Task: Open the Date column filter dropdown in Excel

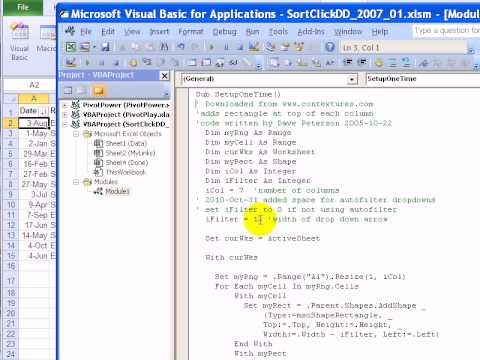Action: click(x=44, y=111)
